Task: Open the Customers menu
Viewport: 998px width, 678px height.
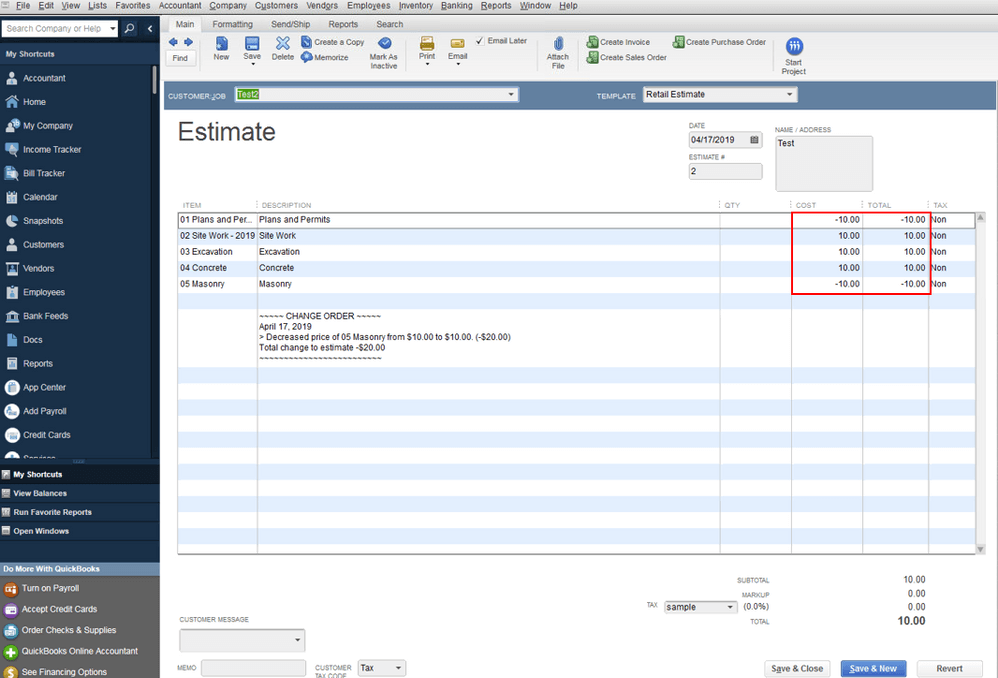Action: click(x=276, y=5)
